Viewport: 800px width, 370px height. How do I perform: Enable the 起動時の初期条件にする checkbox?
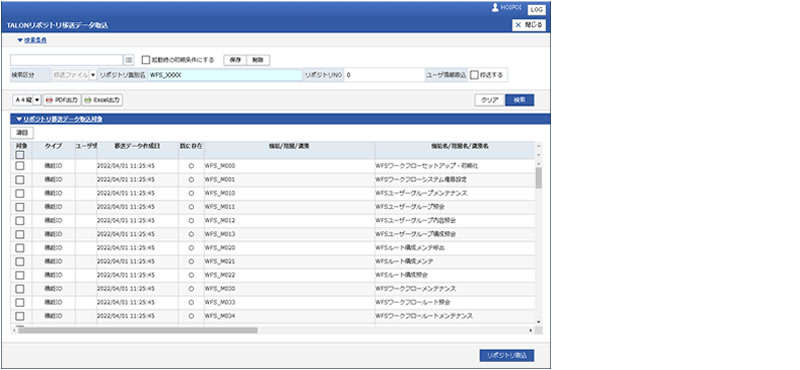pyautogui.click(x=146, y=60)
